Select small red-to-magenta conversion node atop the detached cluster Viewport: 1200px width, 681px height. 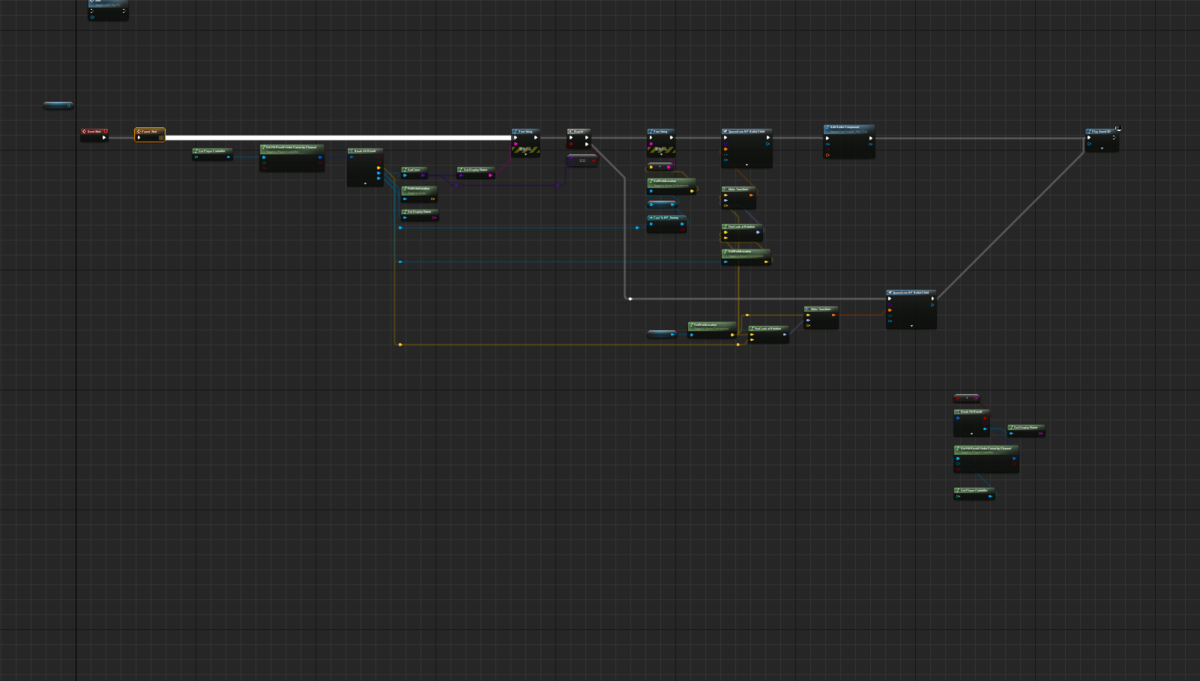pos(967,398)
